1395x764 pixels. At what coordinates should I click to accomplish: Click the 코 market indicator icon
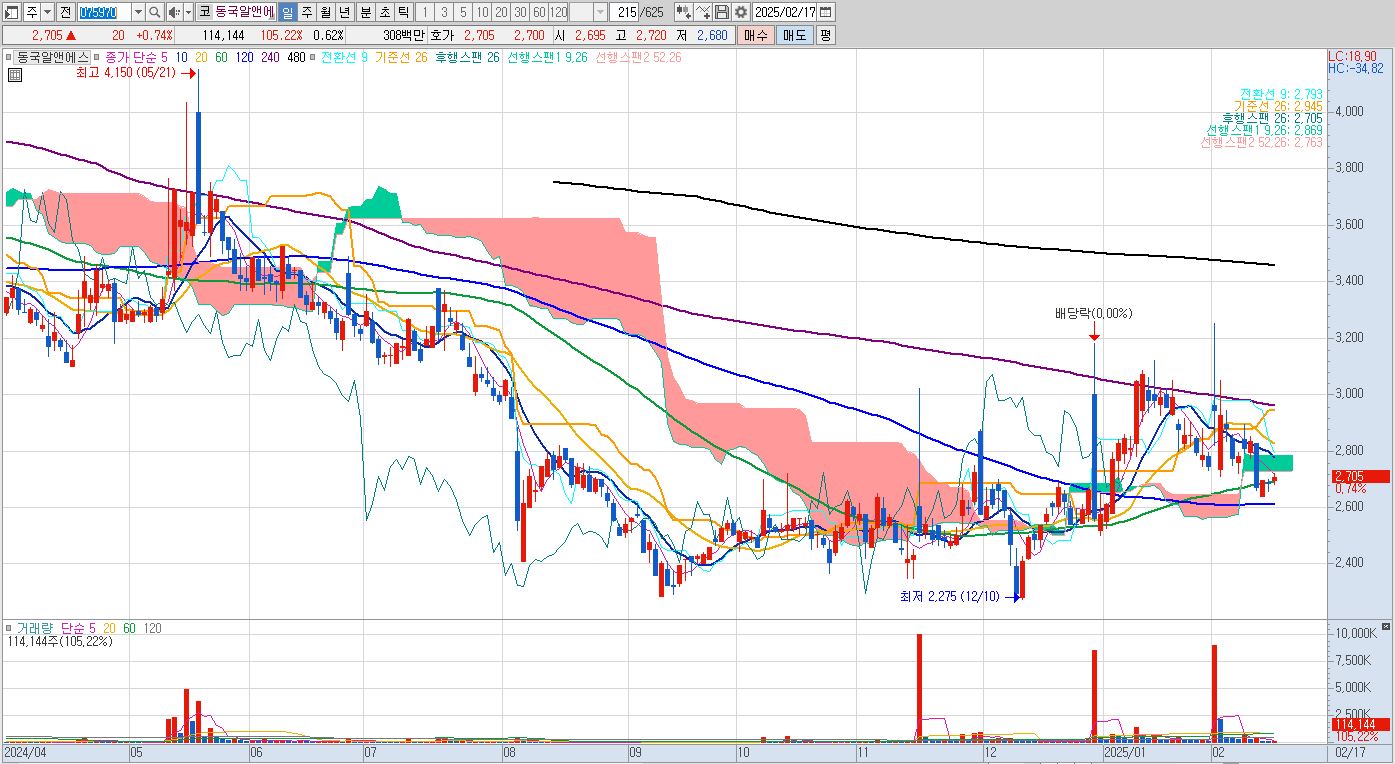204,12
